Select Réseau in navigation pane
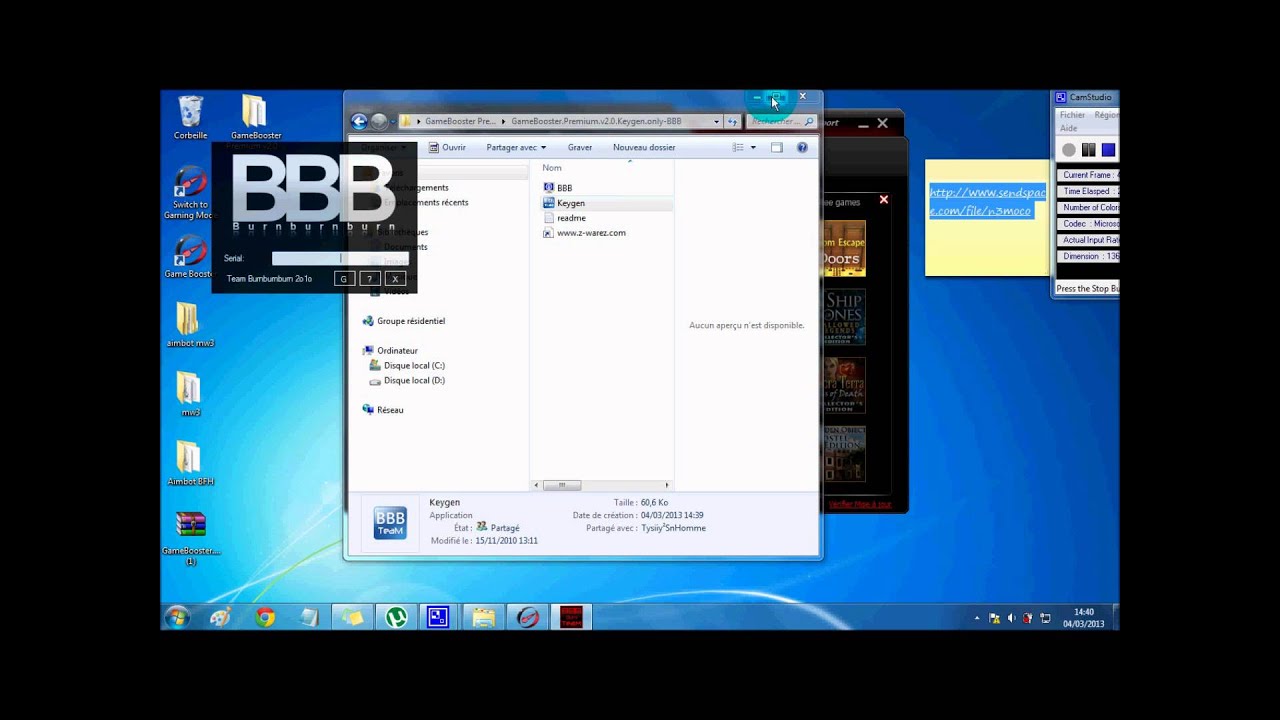Image resolution: width=1280 pixels, height=720 pixels. point(383,410)
